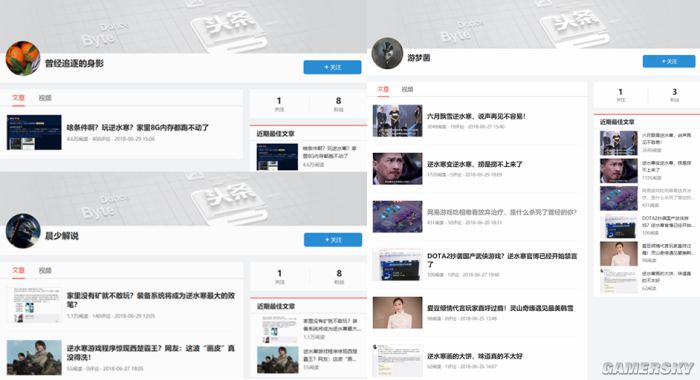700x380 pixels.
Task: Open 晨少解说 sidebar thumbnail of 家里没有矿 article
Action: [x=278, y=330]
